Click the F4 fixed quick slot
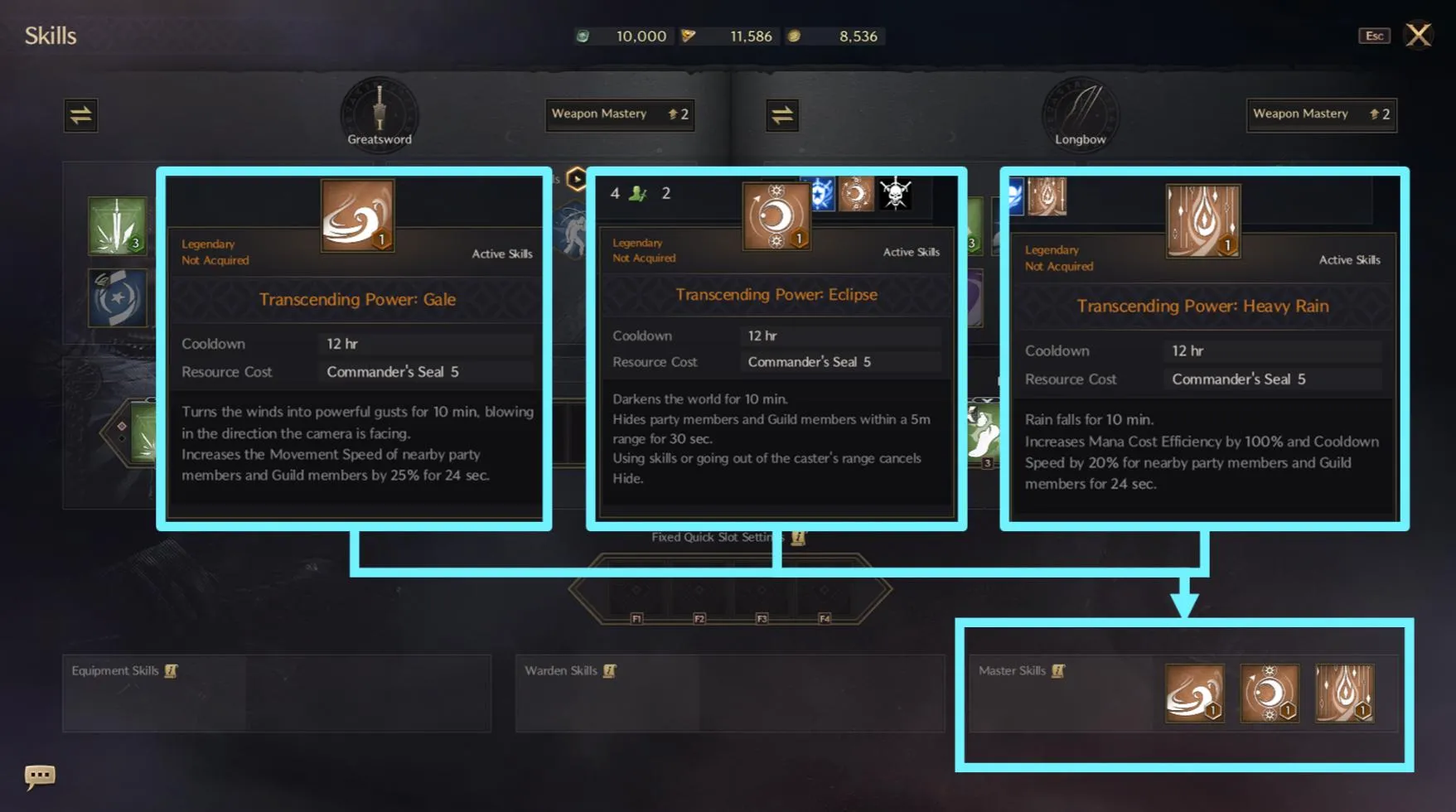Image resolution: width=1456 pixels, height=812 pixels. click(x=824, y=595)
